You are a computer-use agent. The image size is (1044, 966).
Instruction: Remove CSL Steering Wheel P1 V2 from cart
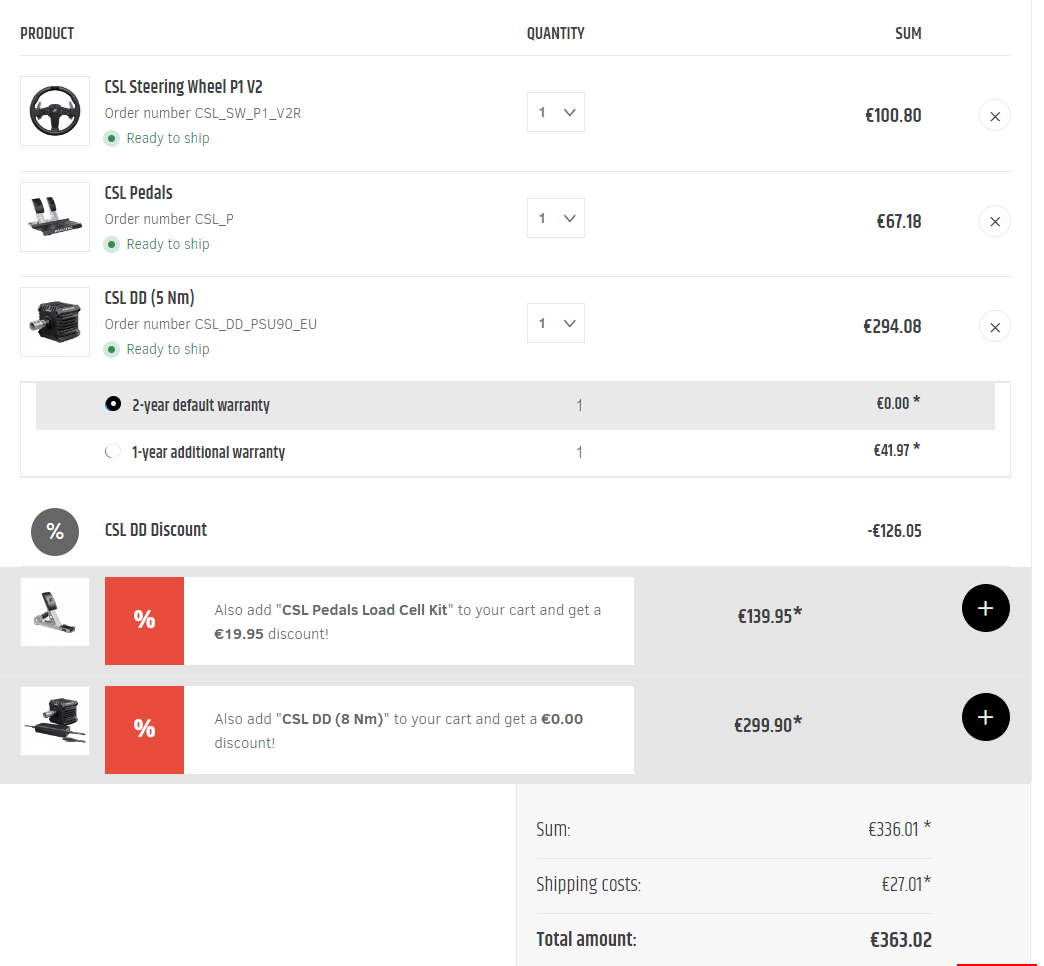994,116
